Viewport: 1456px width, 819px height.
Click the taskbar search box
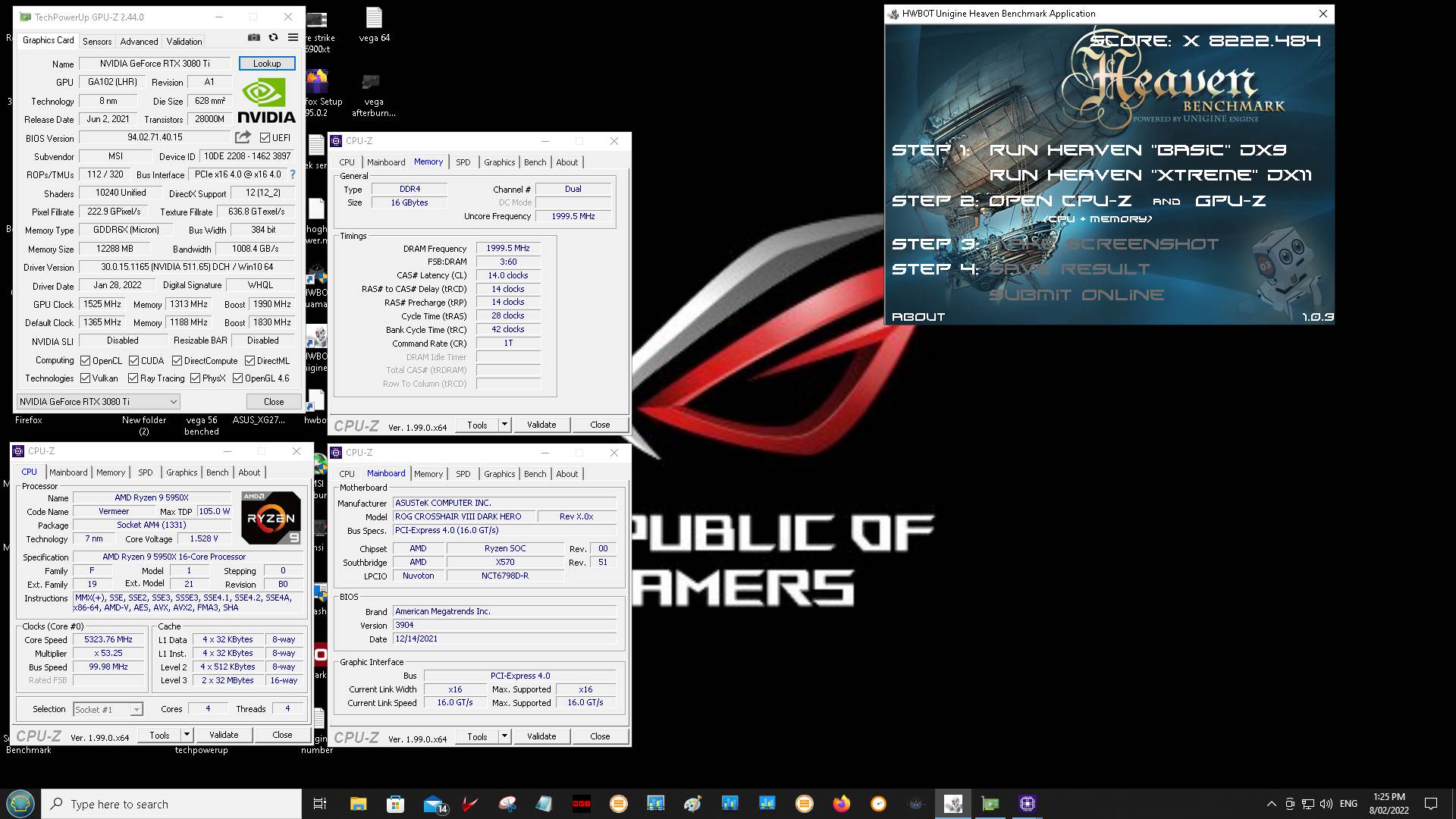click(x=171, y=804)
